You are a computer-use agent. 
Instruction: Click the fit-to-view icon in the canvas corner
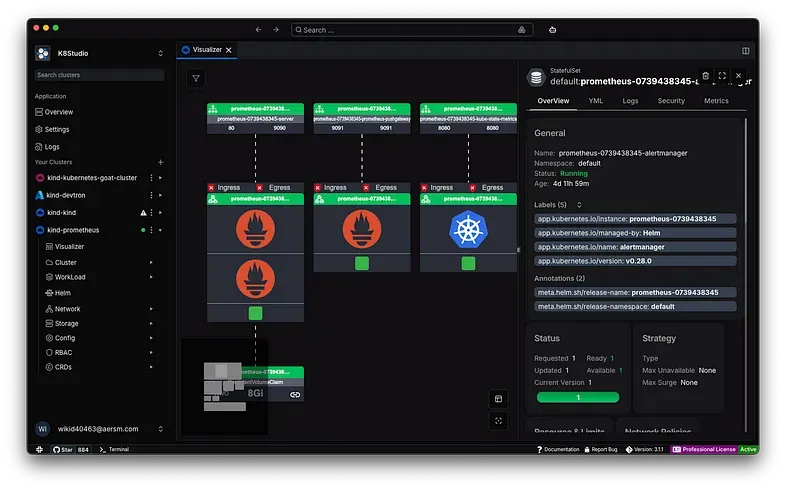[498, 421]
